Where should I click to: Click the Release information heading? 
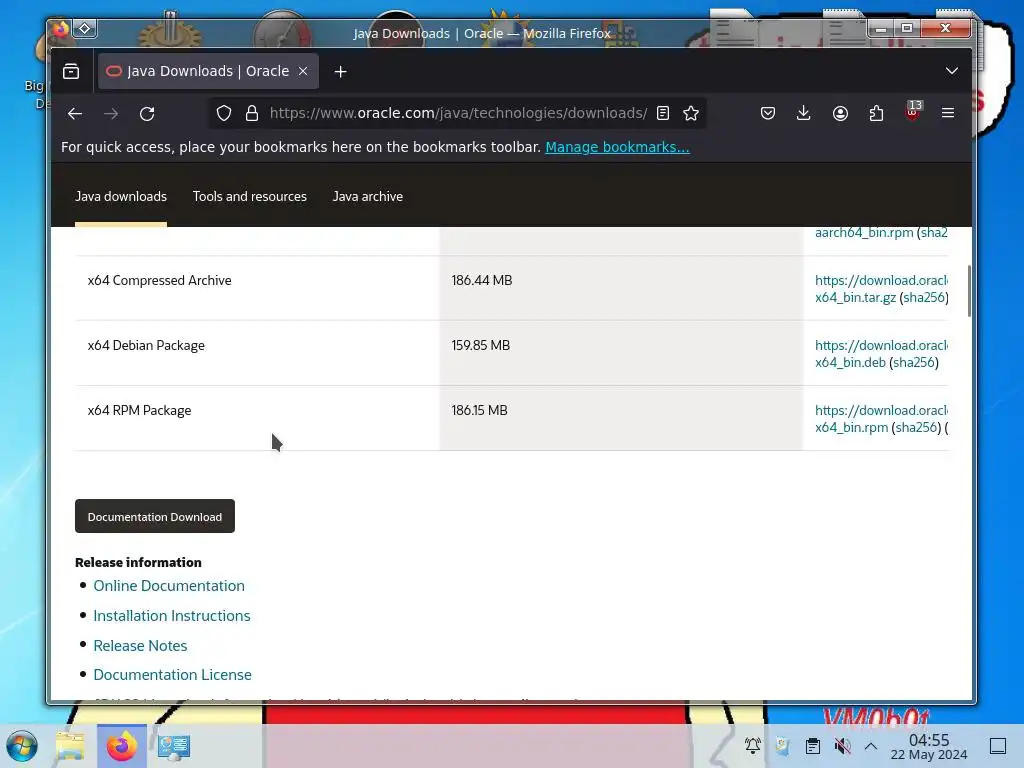coord(138,562)
